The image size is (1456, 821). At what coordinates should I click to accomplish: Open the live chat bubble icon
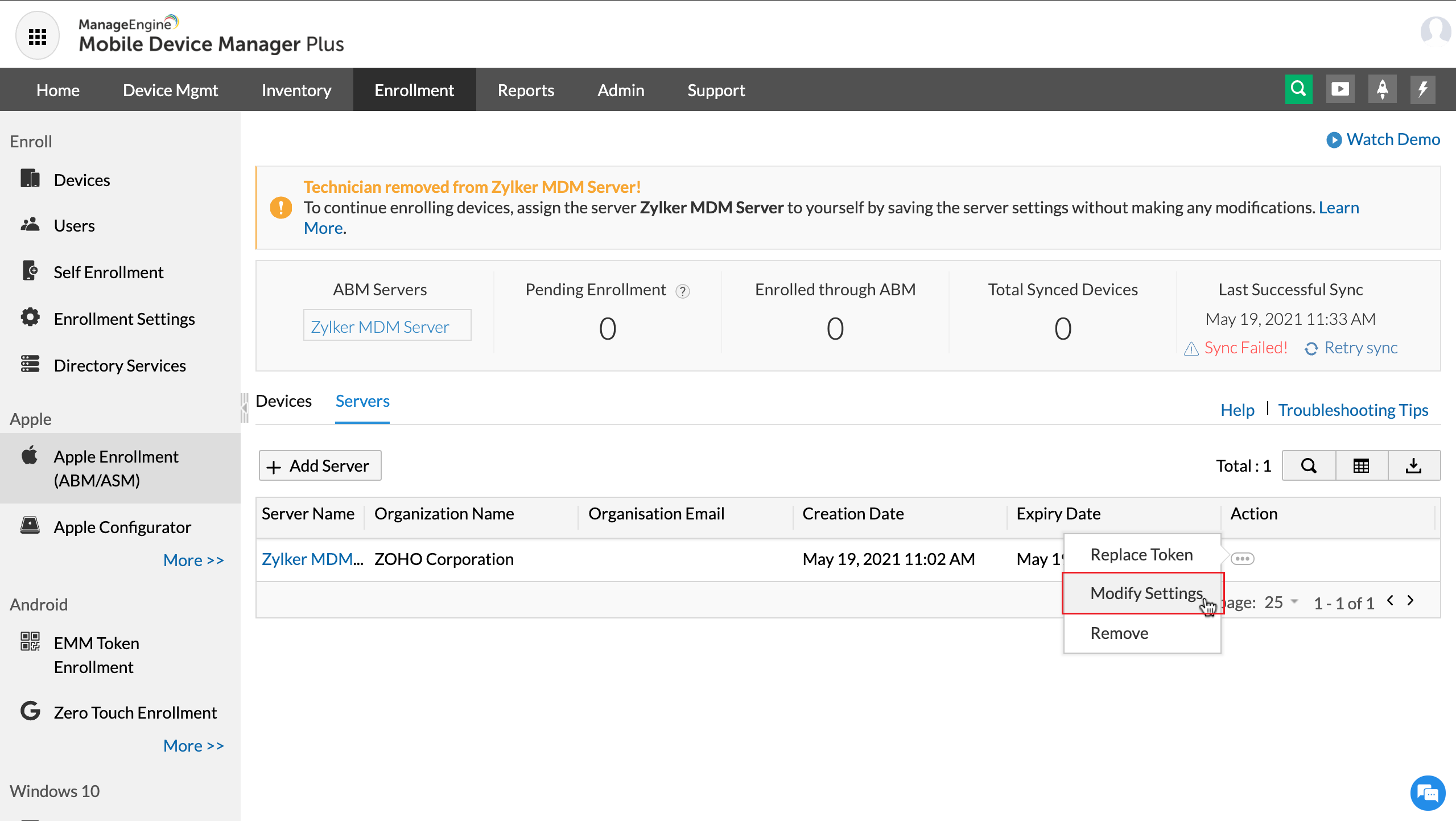pos(1428,793)
